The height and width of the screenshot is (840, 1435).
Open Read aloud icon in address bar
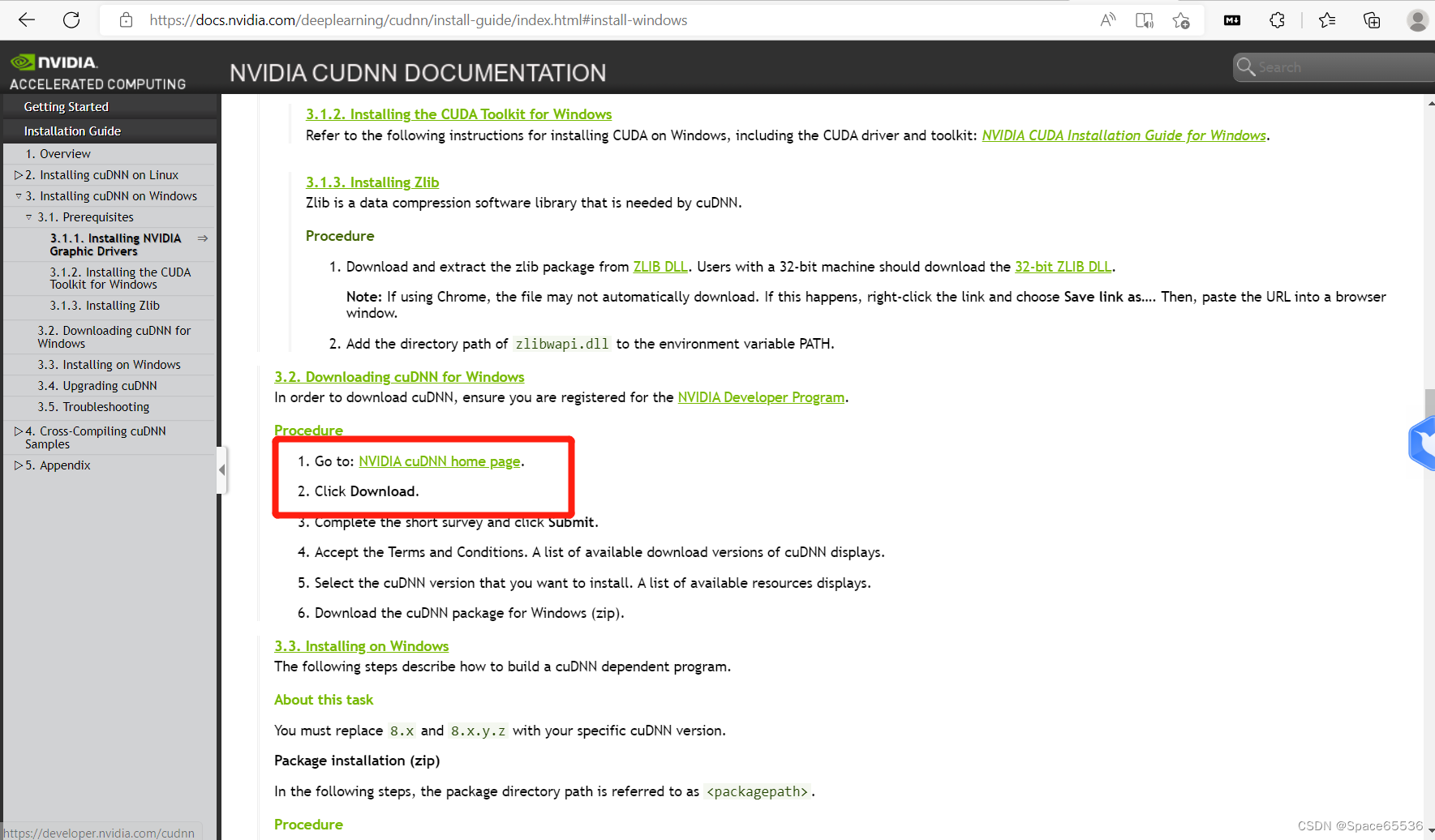[1107, 20]
